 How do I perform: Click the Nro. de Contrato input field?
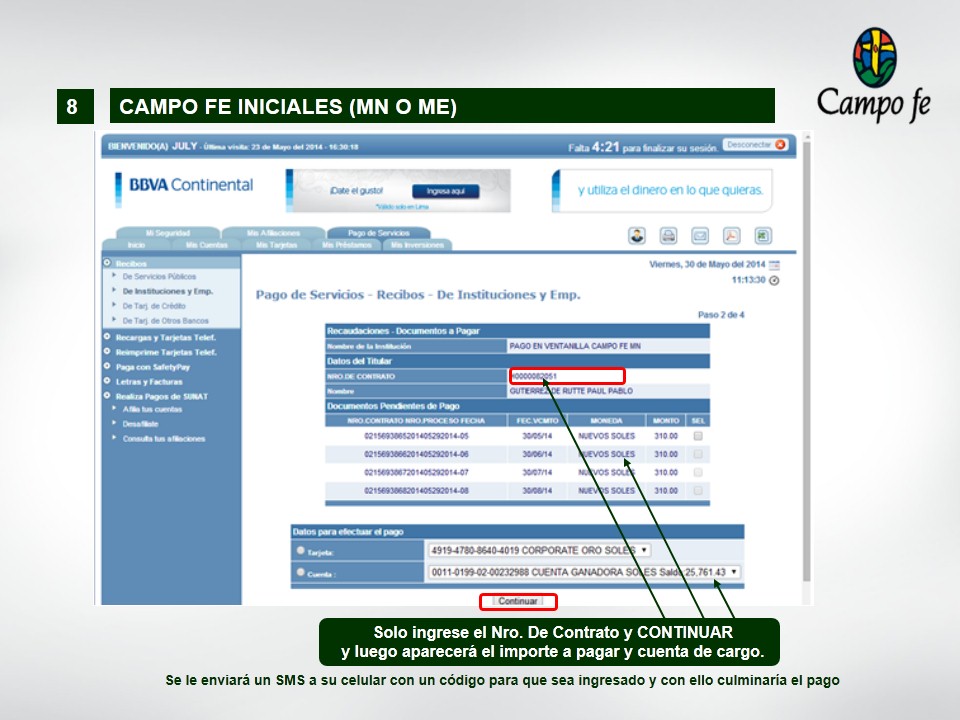(x=567, y=376)
